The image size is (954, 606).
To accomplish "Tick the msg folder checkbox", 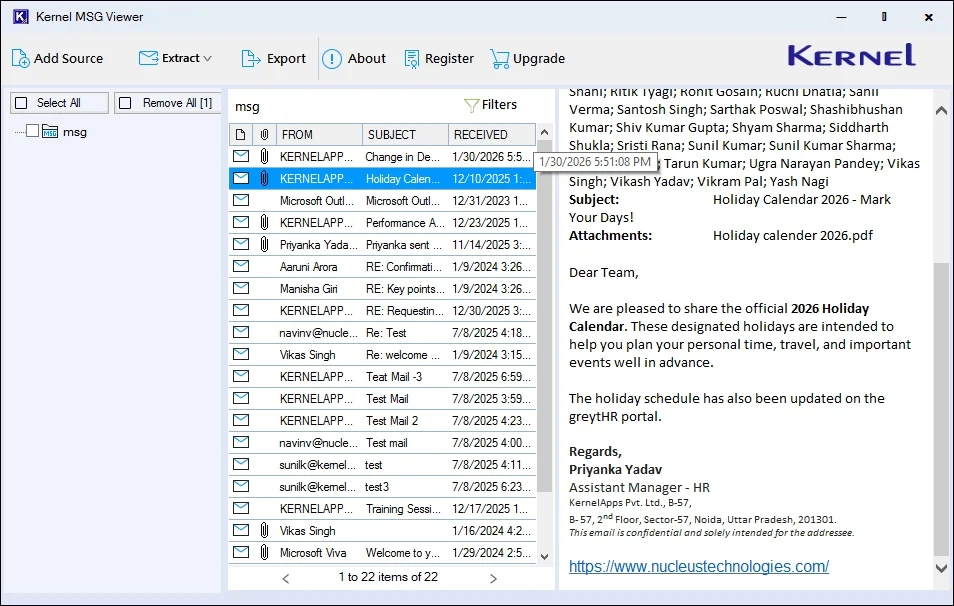I will tap(33, 131).
